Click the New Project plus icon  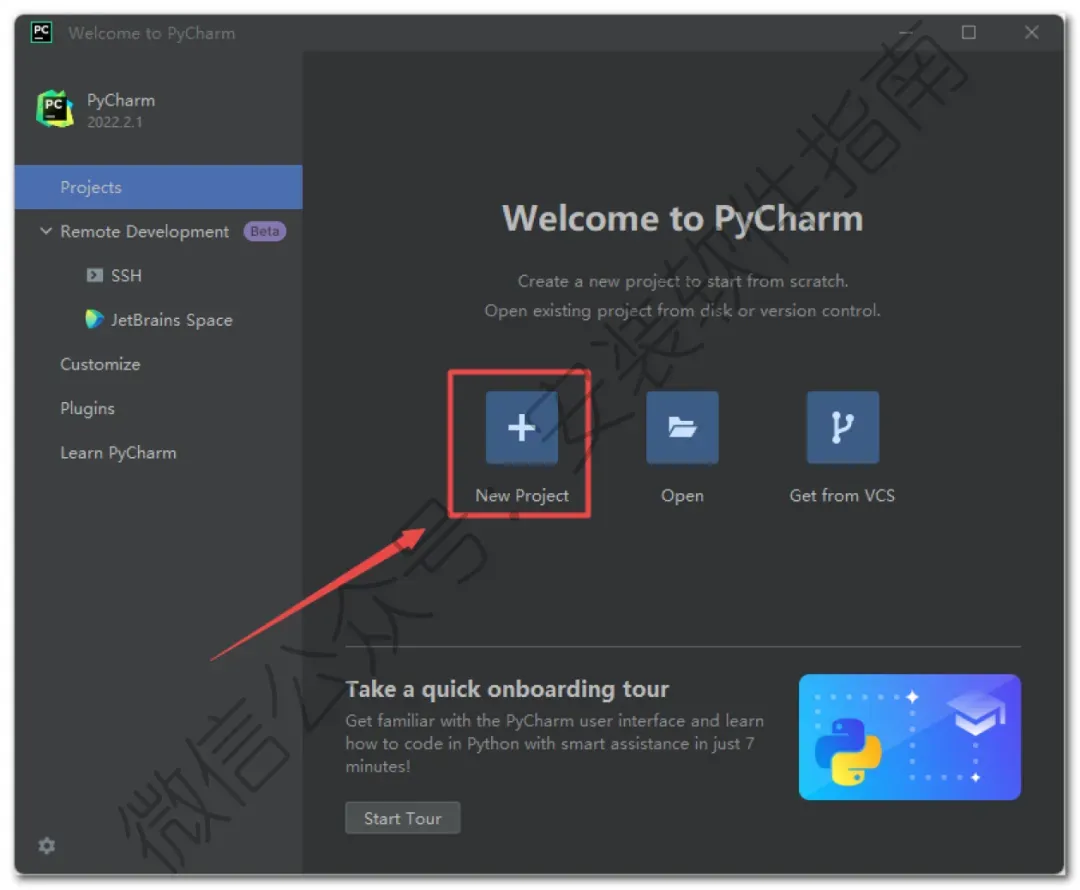click(521, 428)
